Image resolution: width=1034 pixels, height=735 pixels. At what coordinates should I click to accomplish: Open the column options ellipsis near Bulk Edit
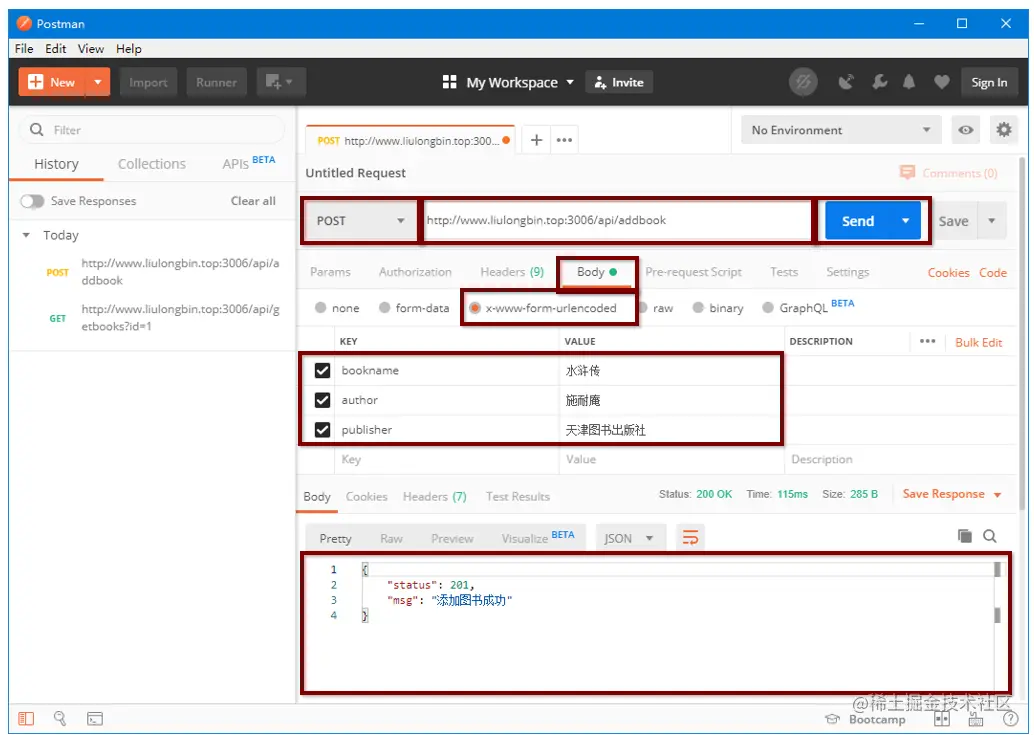point(927,341)
